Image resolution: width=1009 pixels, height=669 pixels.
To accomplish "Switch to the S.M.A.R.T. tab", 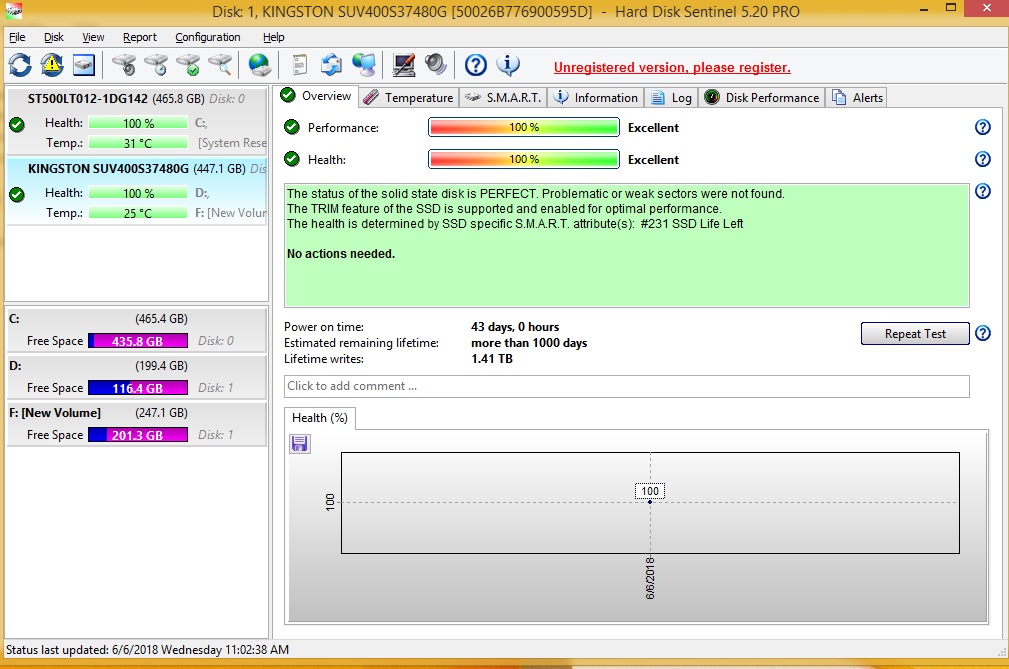I will pos(504,97).
